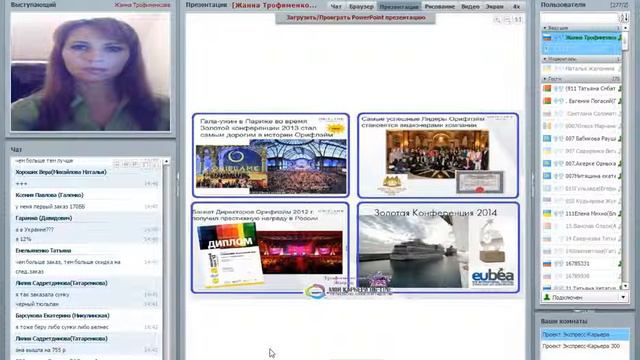The image size is (640, 360).
Task: Click flag icon next to 911 Татьяна
Action: coord(547,88)
